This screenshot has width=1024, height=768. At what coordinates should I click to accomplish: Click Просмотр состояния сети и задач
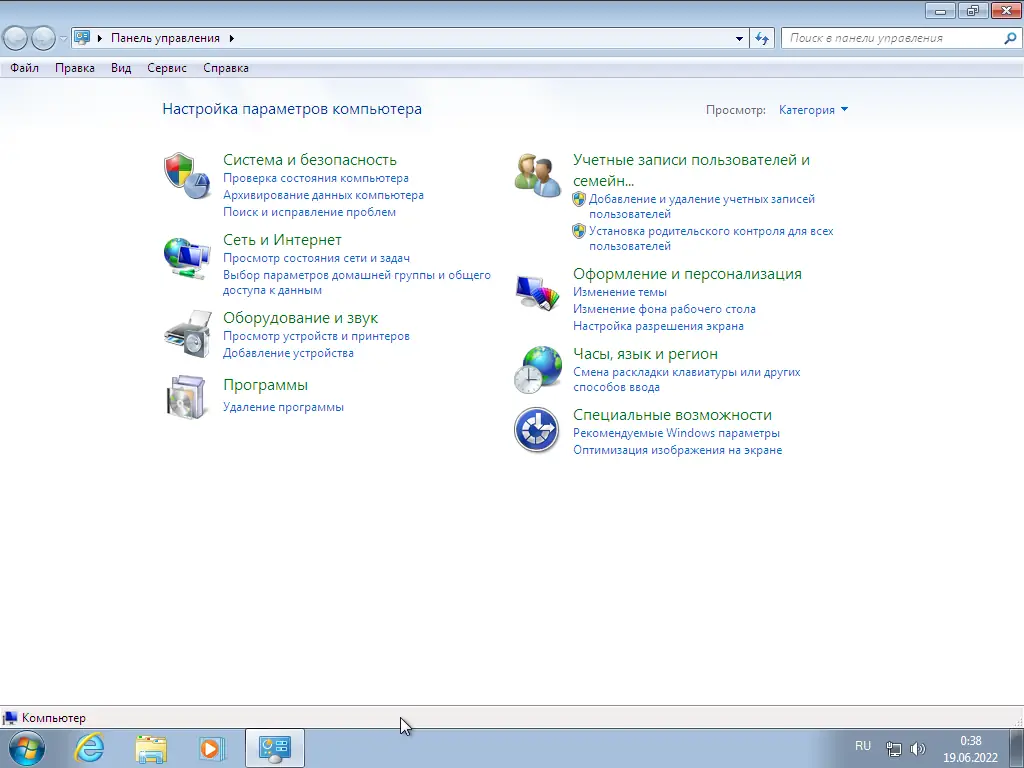point(316,258)
